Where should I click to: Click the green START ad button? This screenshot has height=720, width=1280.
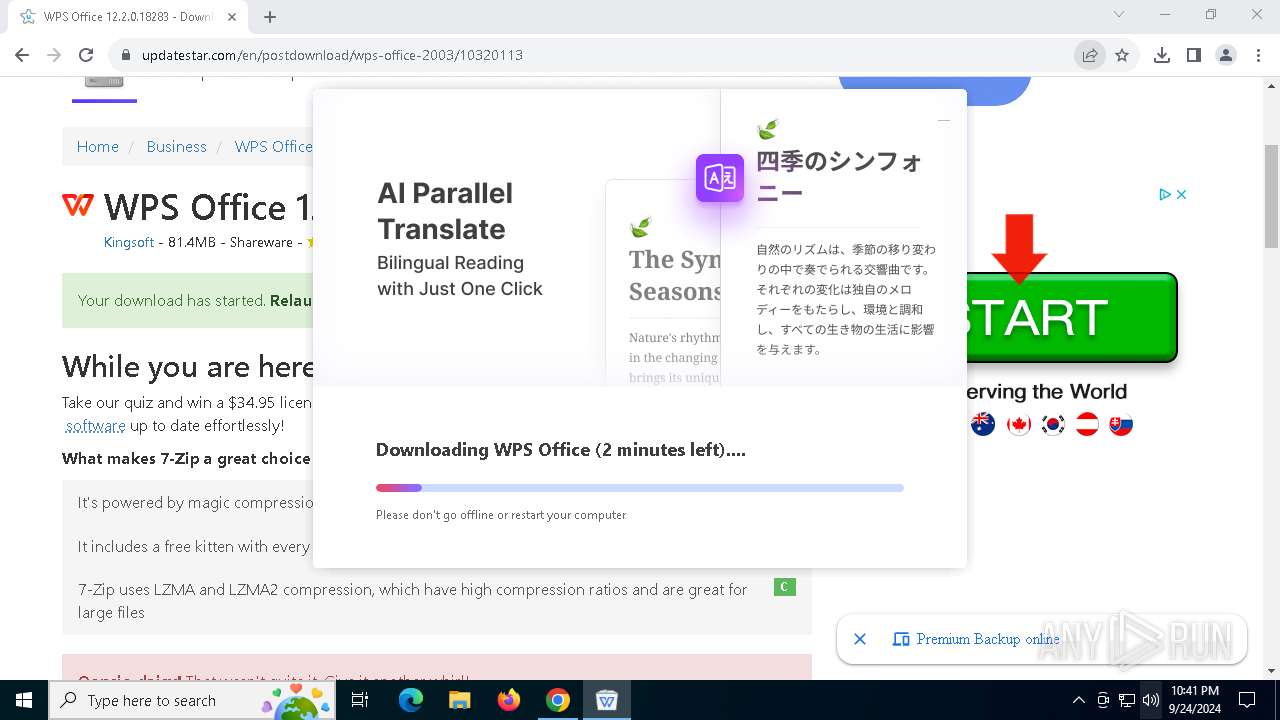click(x=1072, y=317)
